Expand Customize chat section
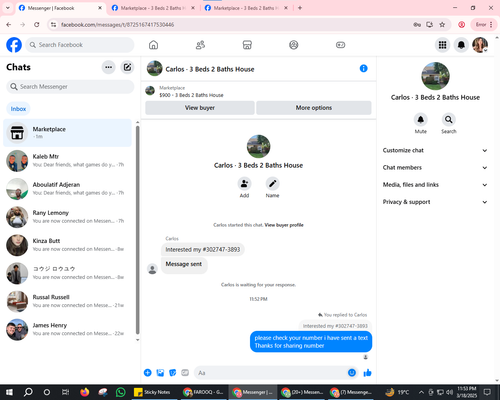 pyautogui.click(x=435, y=150)
